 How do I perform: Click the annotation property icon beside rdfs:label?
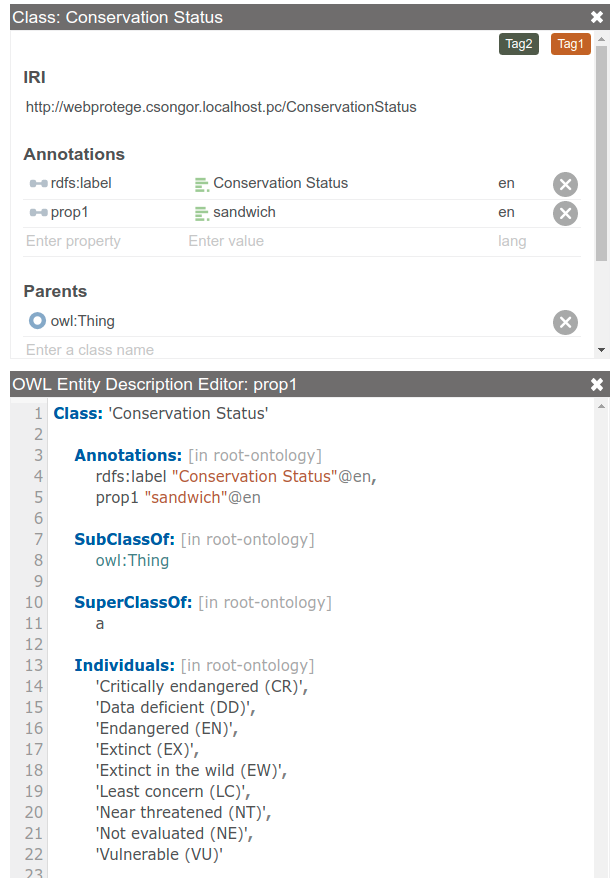point(35,184)
